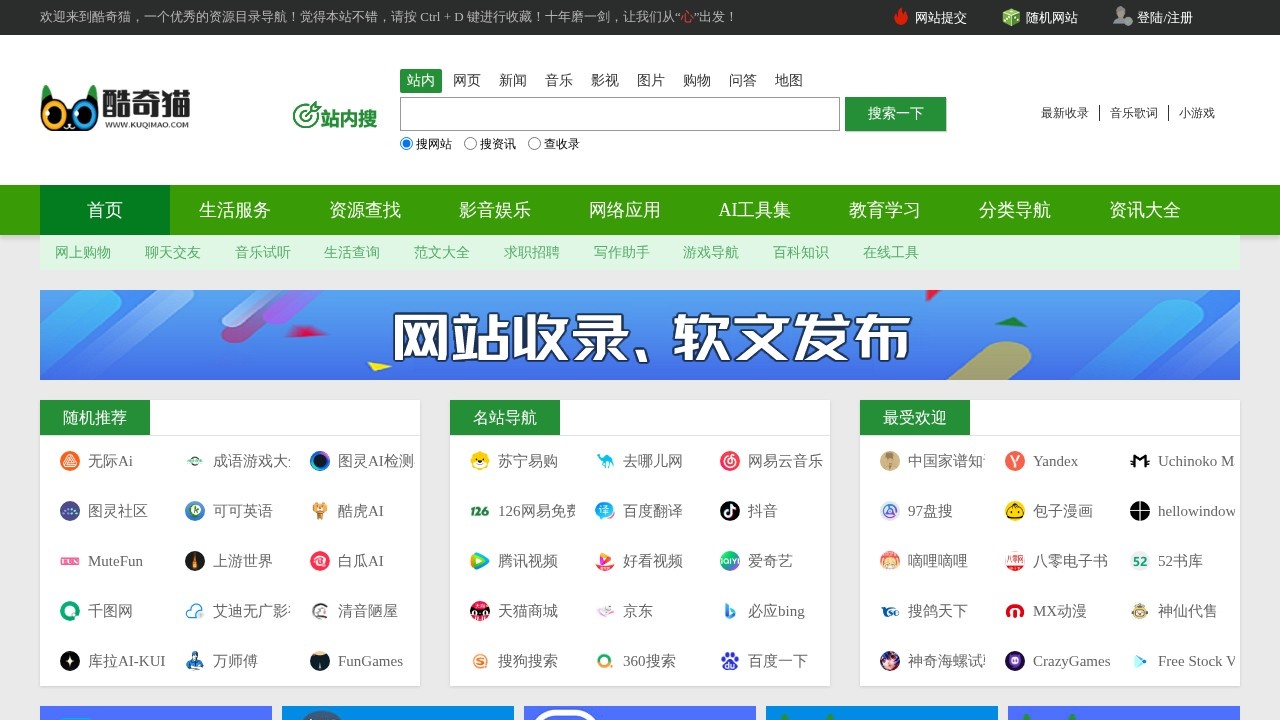Image resolution: width=1280 pixels, height=720 pixels.
Task: Select the 查收录 radio button
Action: coord(535,144)
